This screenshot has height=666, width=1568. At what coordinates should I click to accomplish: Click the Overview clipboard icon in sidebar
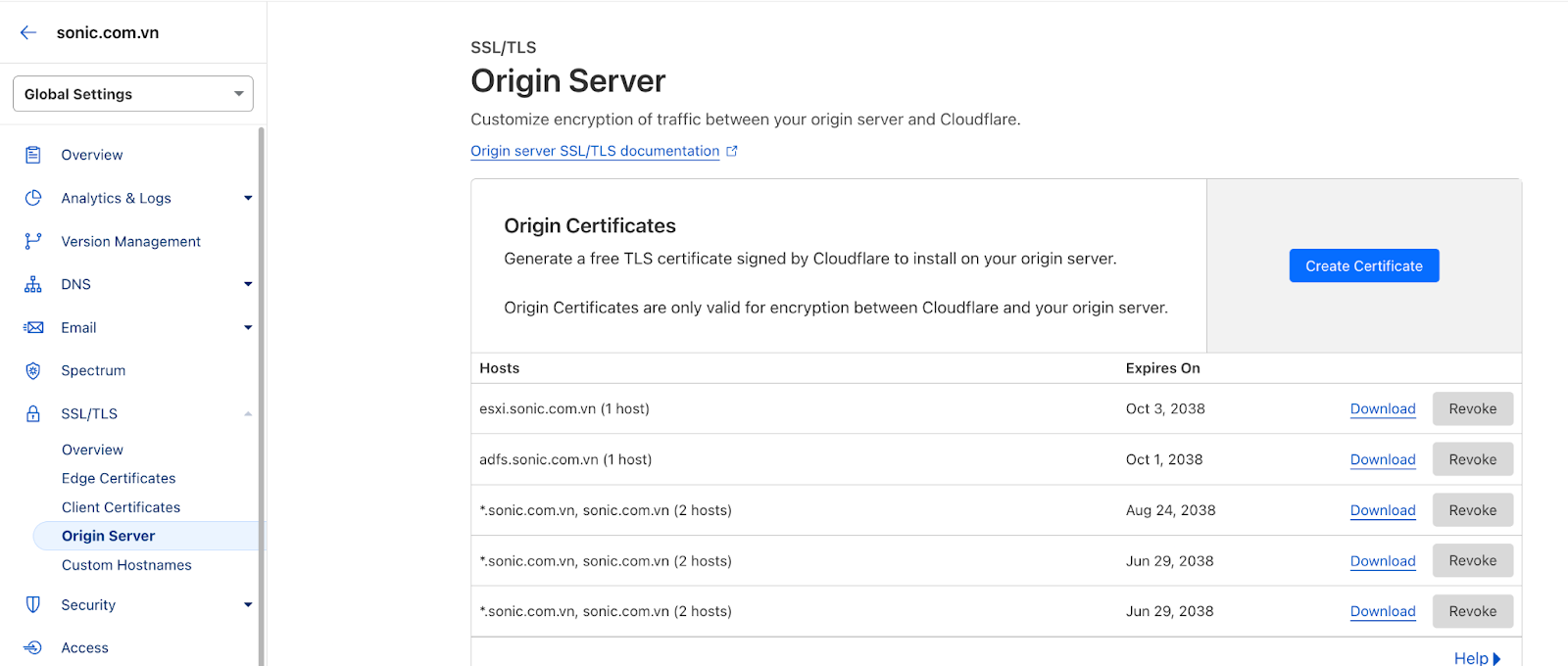[33, 155]
